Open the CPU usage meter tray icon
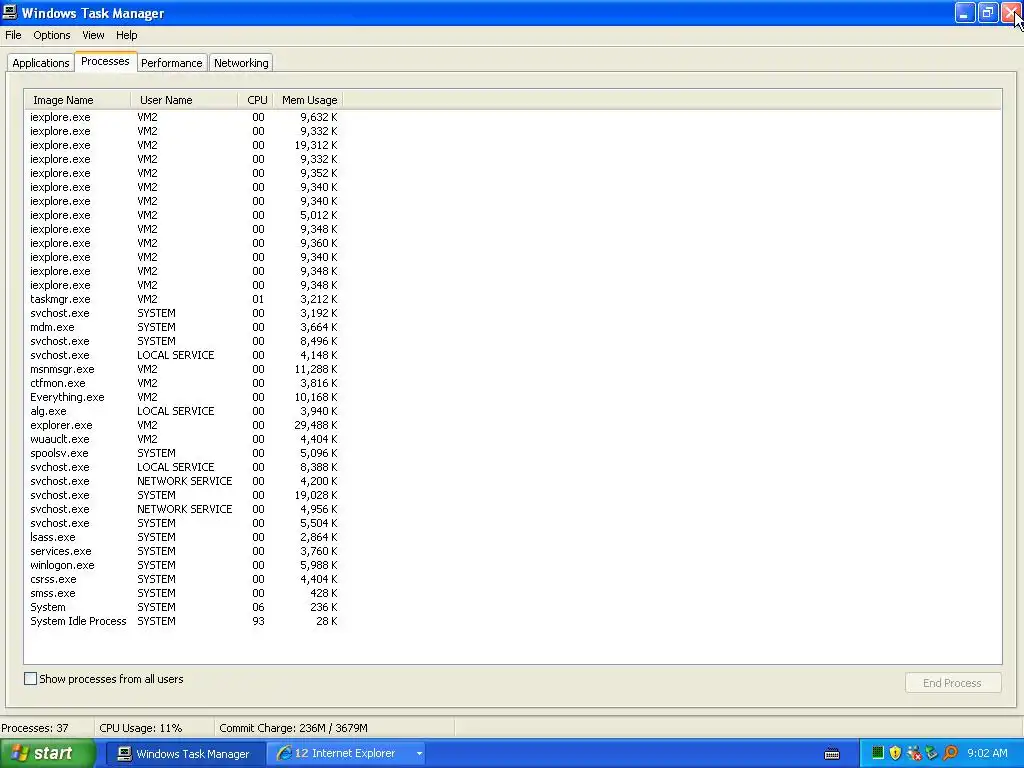The image size is (1024, 768). pyautogui.click(x=877, y=753)
